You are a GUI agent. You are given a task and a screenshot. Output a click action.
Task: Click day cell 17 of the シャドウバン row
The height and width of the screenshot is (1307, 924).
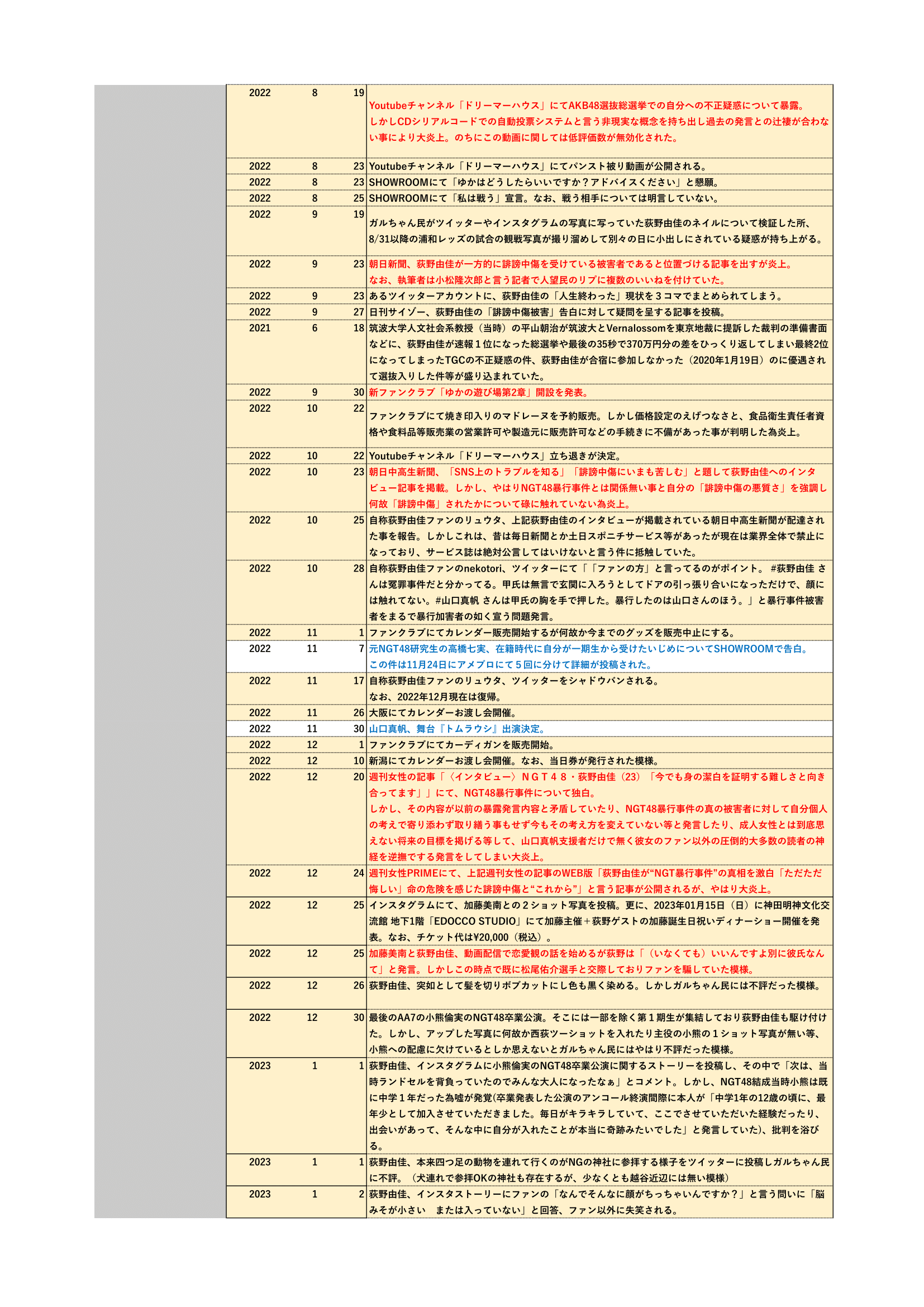click(359, 680)
